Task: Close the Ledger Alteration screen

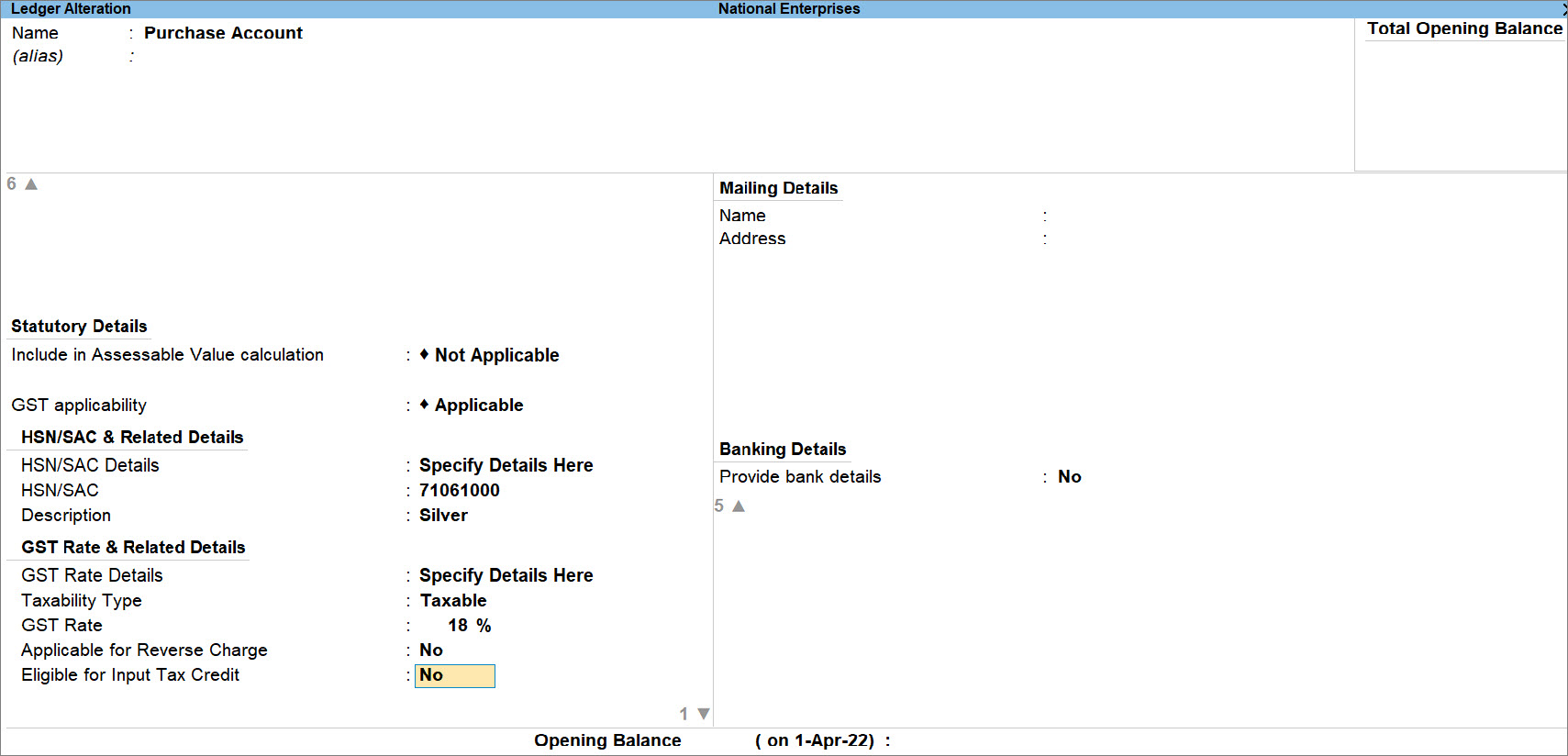Action: point(1563,9)
